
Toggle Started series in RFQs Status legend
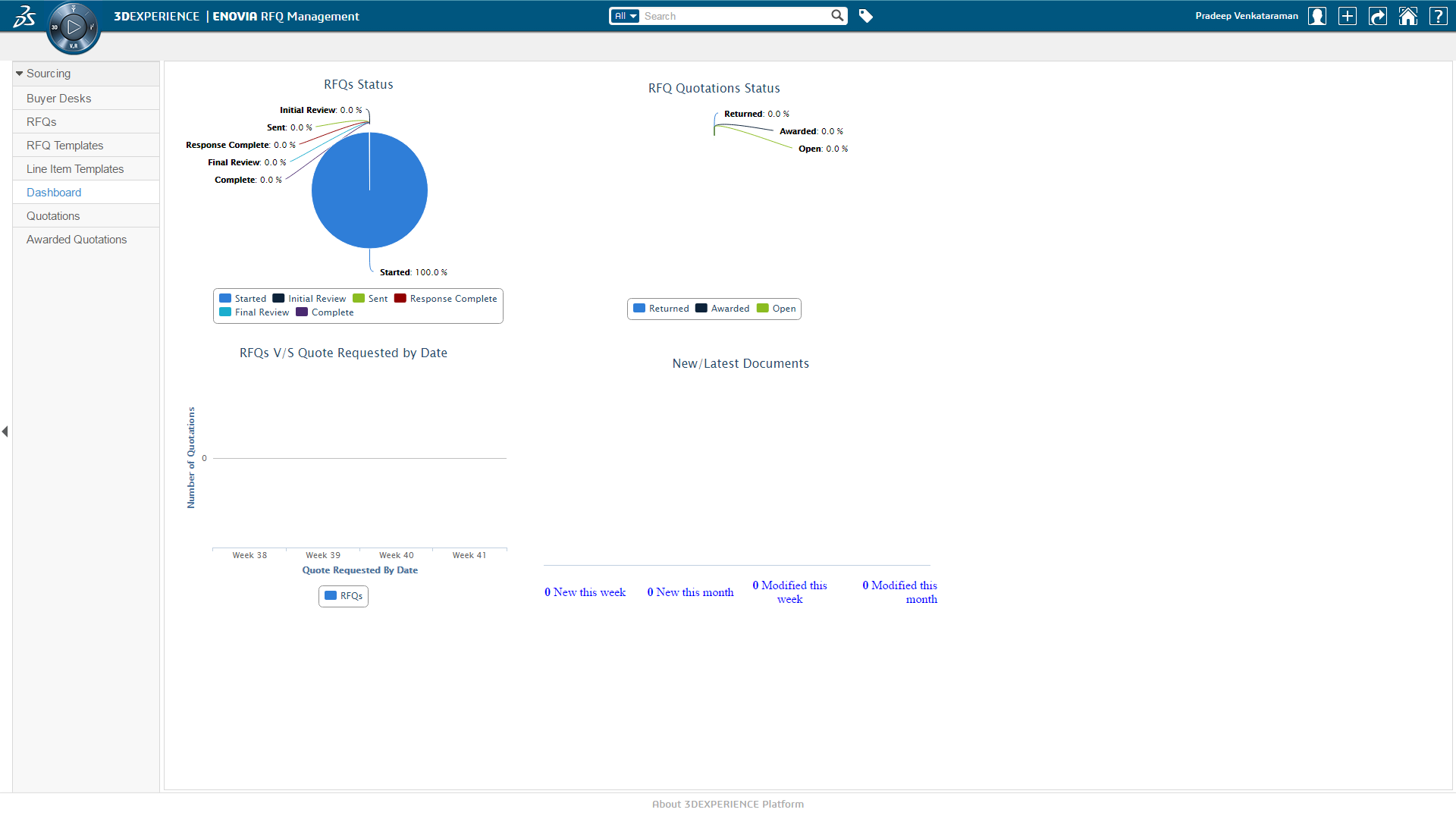(243, 299)
